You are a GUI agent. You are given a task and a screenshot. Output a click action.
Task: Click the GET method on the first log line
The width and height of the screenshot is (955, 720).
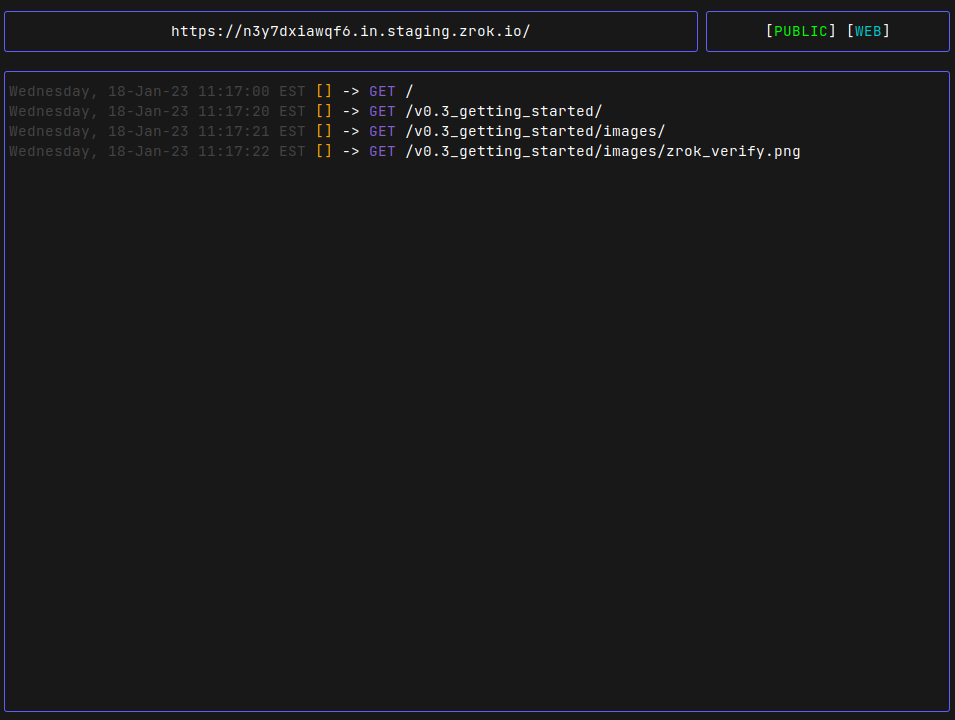pos(382,91)
